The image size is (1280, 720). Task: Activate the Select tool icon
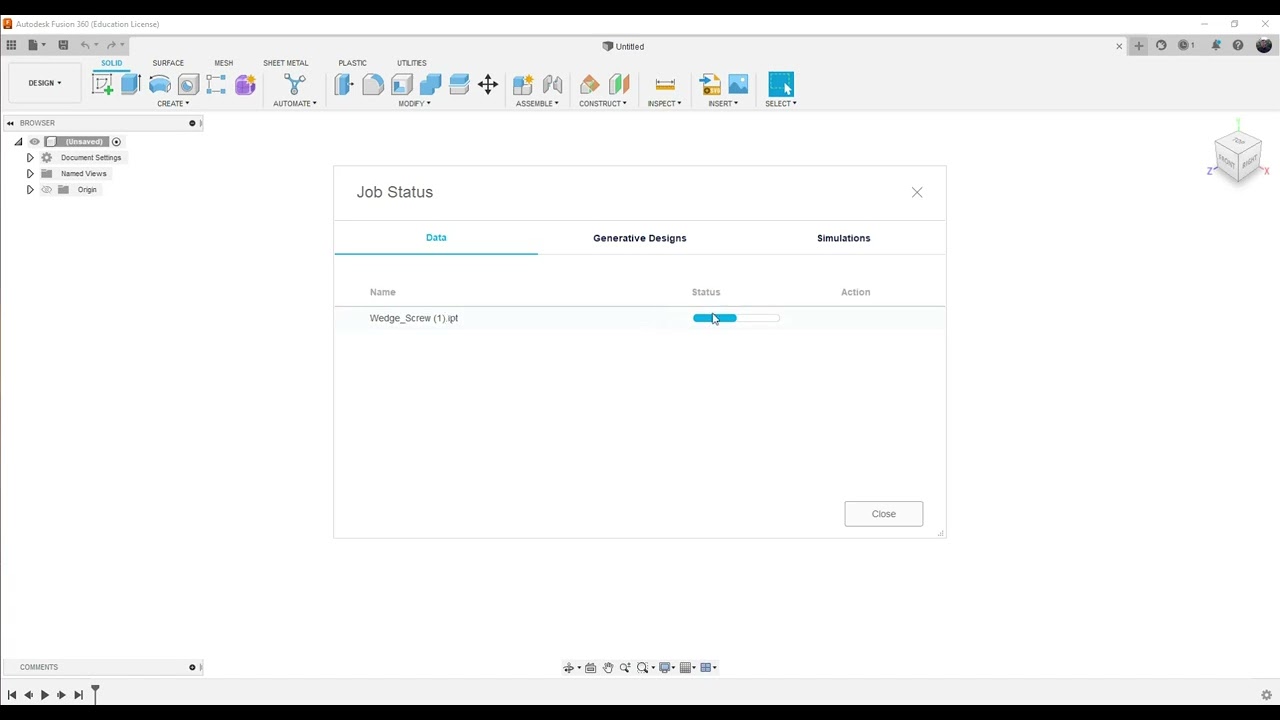coord(781,84)
